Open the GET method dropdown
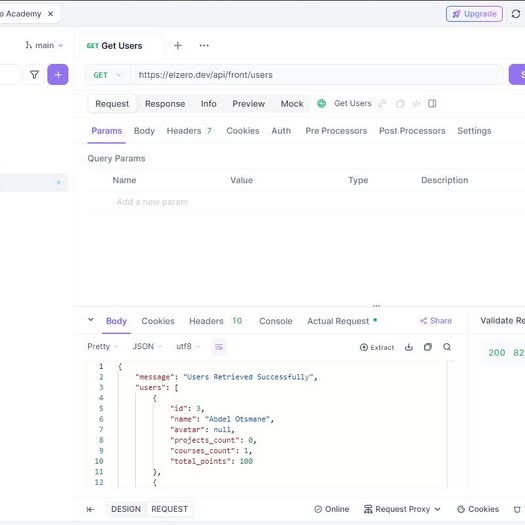Viewport: 525px width, 525px height. [x=106, y=75]
